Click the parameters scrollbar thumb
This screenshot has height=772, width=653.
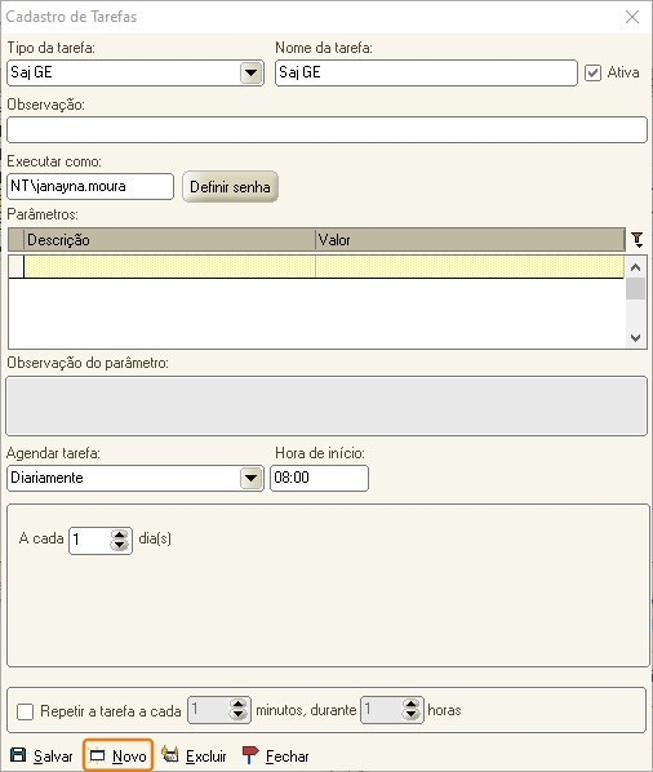[x=636, y=288]
